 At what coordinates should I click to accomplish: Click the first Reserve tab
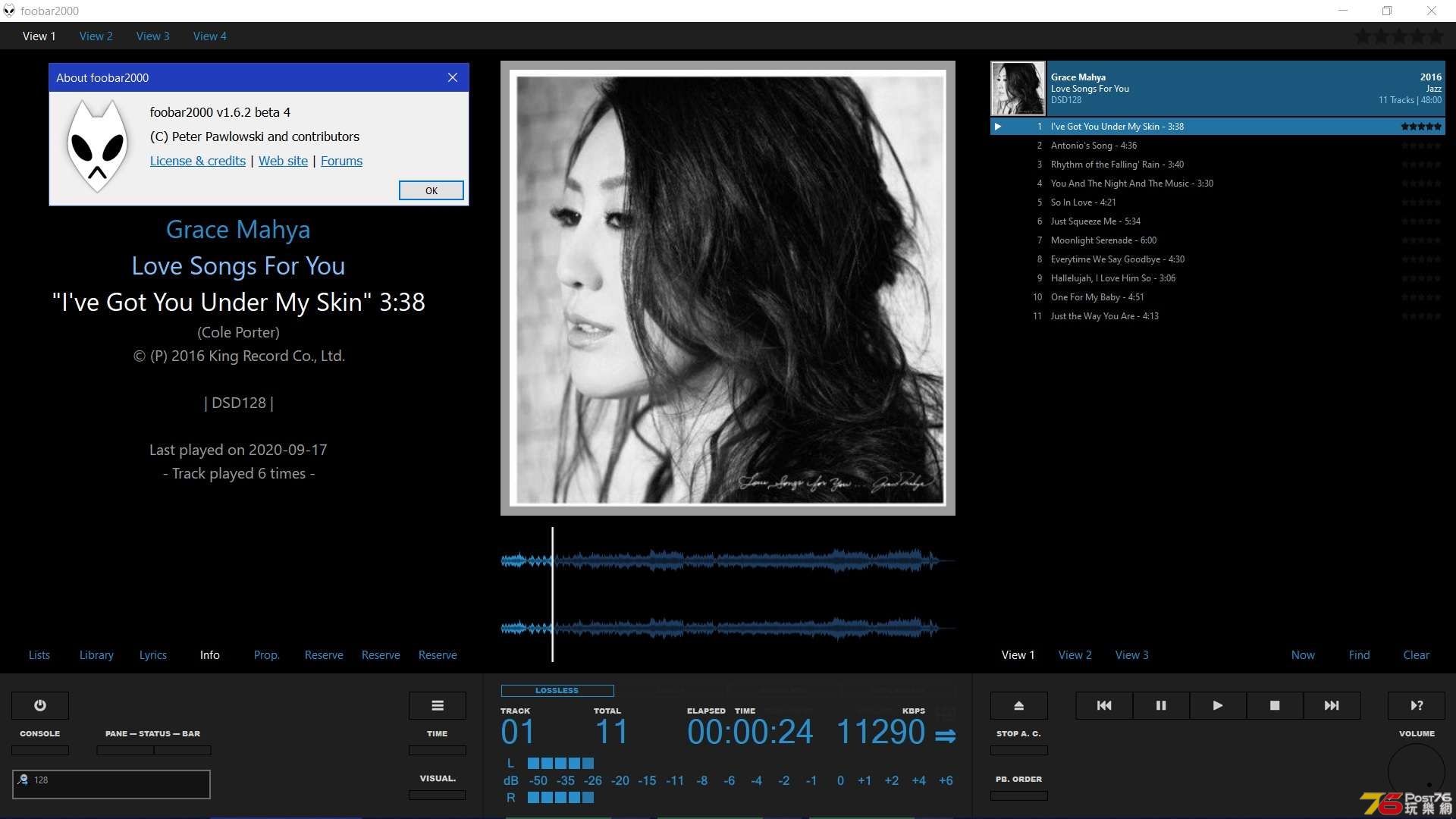[324, 654]
